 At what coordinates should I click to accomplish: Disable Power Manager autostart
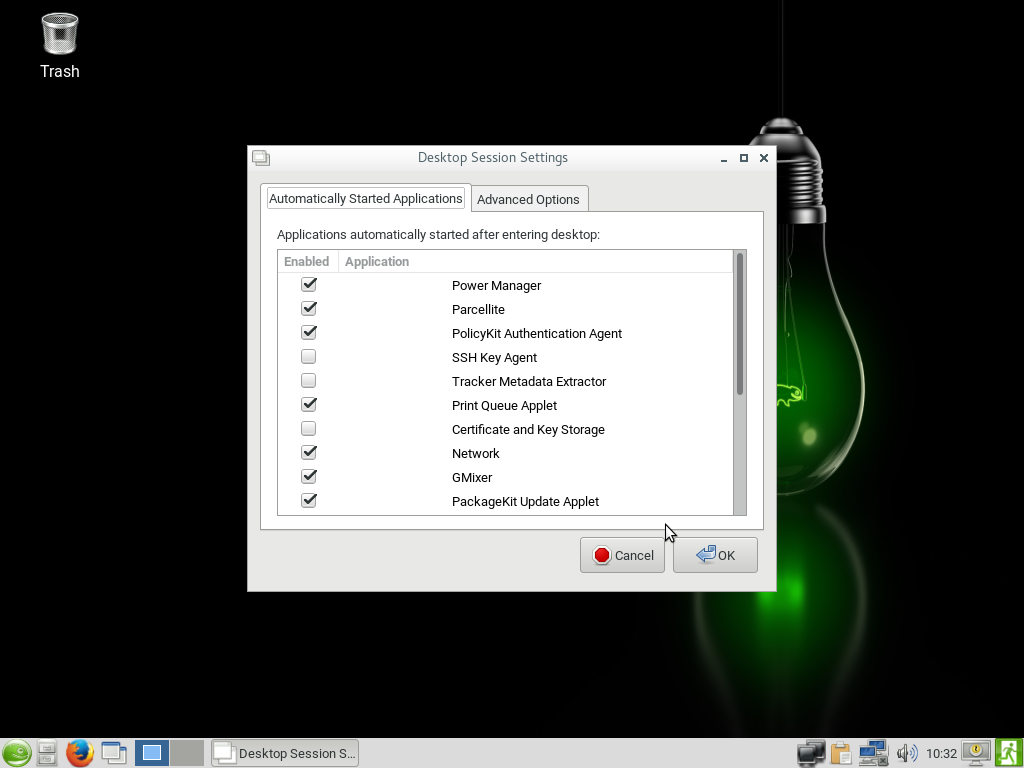(x=309, y=285)
